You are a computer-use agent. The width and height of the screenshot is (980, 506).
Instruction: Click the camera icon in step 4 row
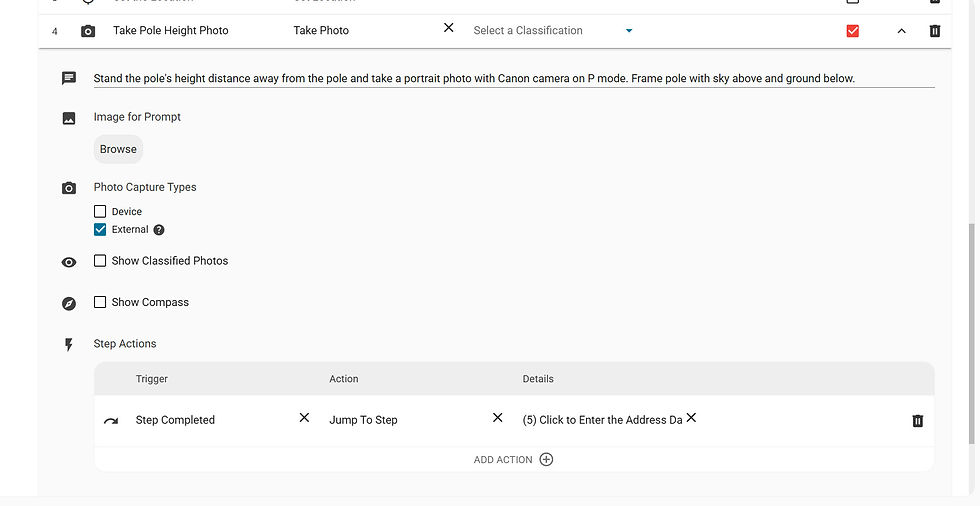(88, 31)
